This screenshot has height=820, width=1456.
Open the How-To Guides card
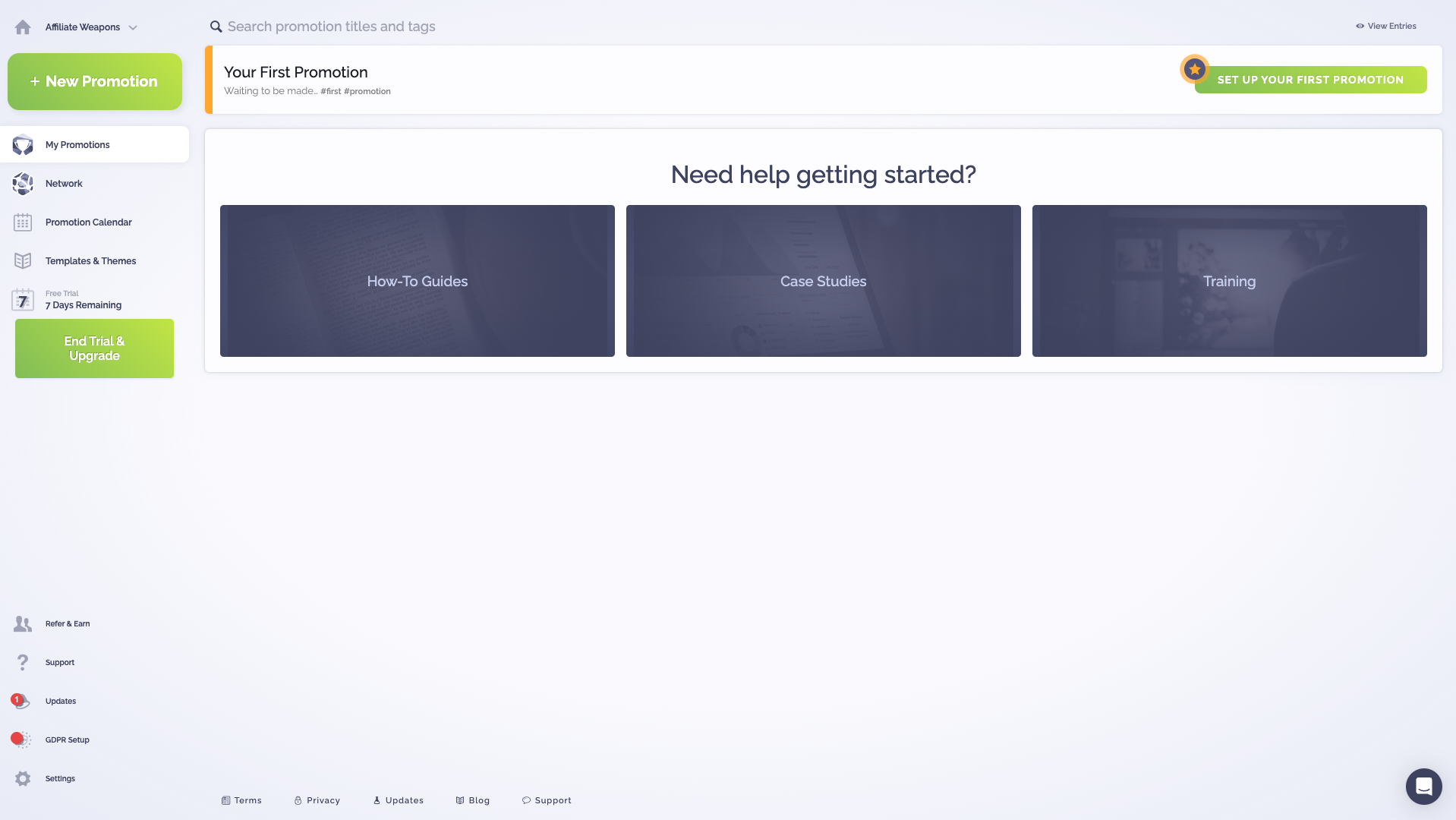[x=417, y=281]
